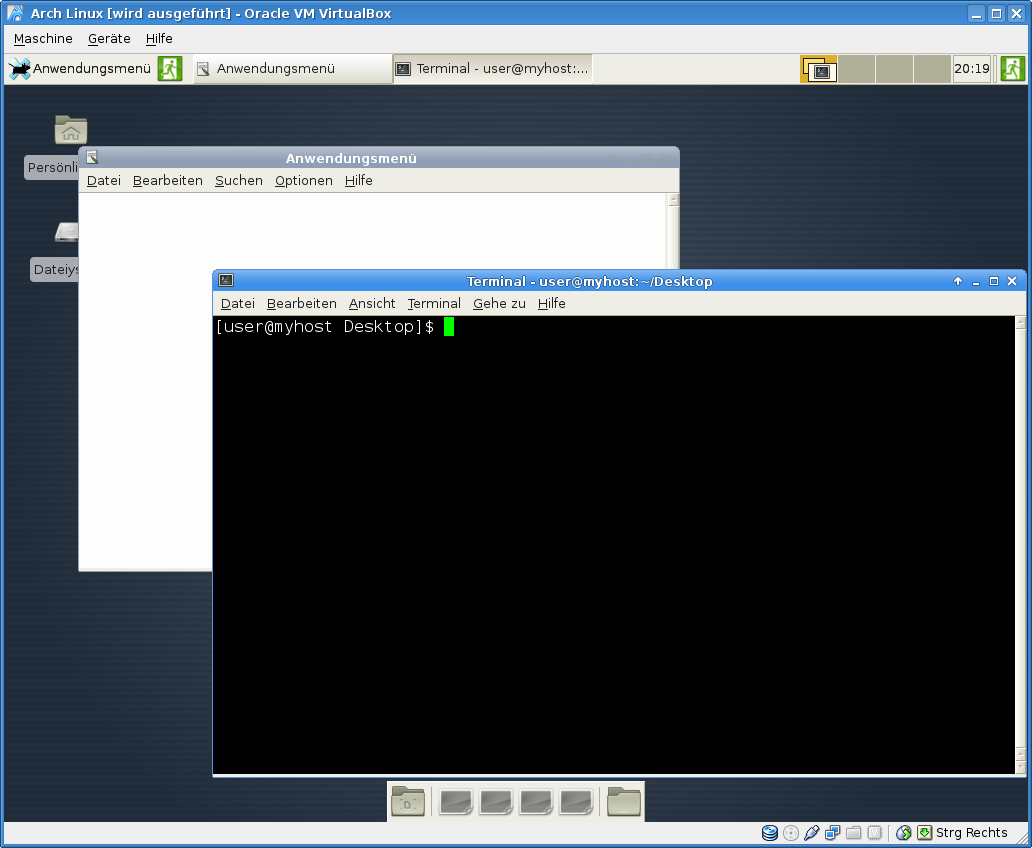Open the home folder desktop icon
Screen dimensions: 1032x848
70,130
